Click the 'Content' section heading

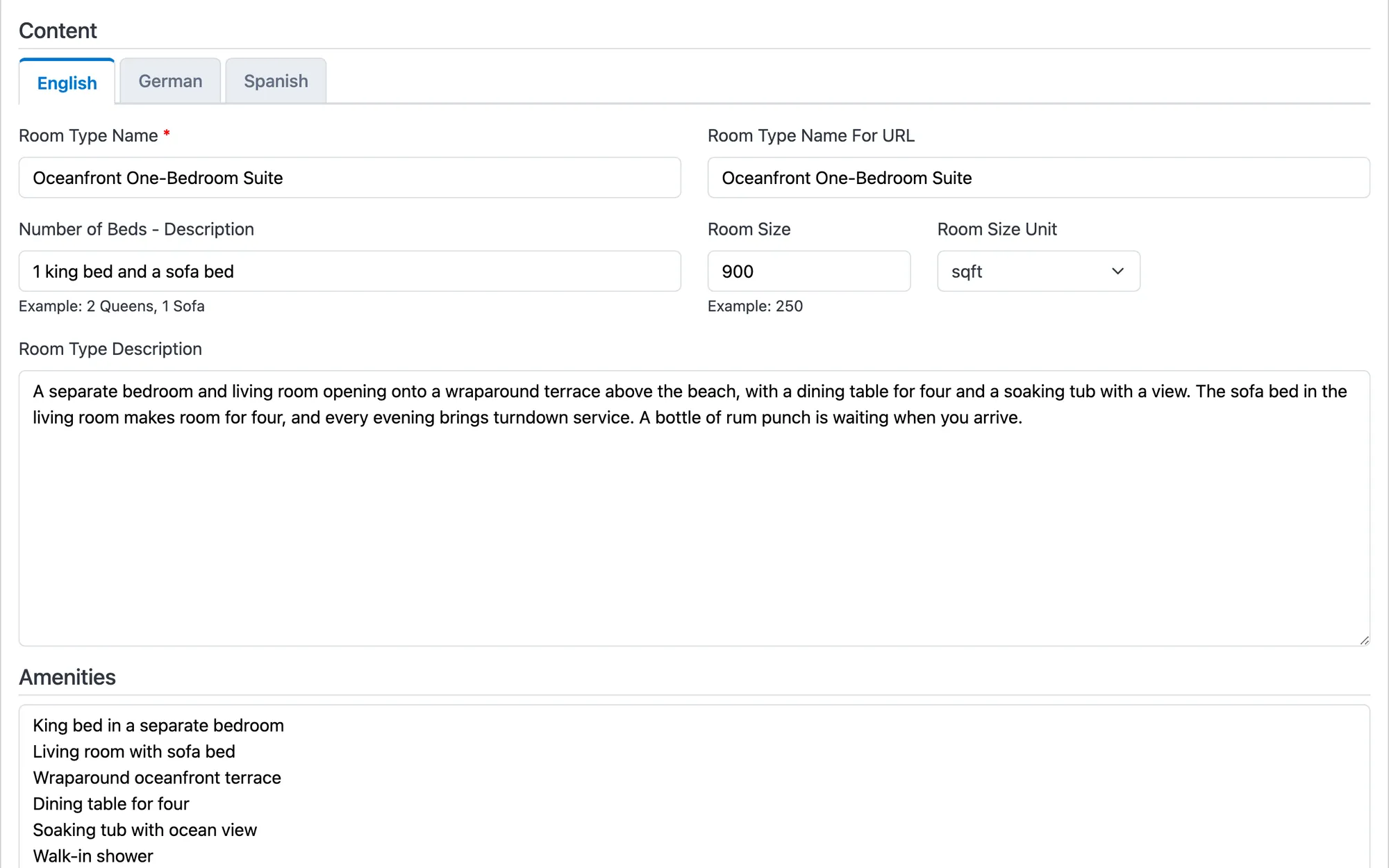click(58, 31)
